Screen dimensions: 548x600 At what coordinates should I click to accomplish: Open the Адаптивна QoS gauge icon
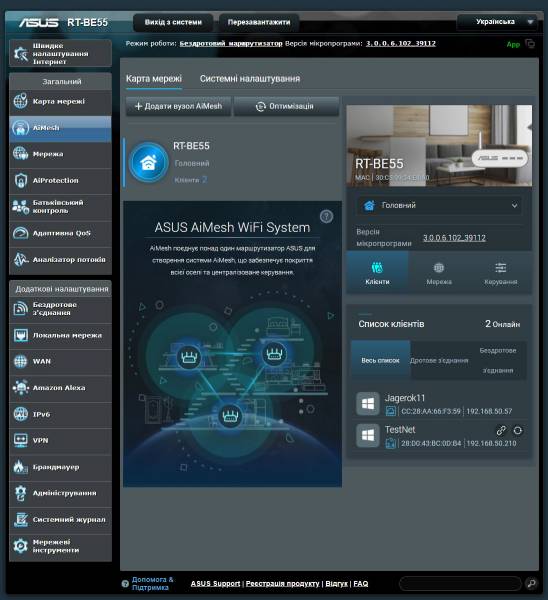[21, 233]
